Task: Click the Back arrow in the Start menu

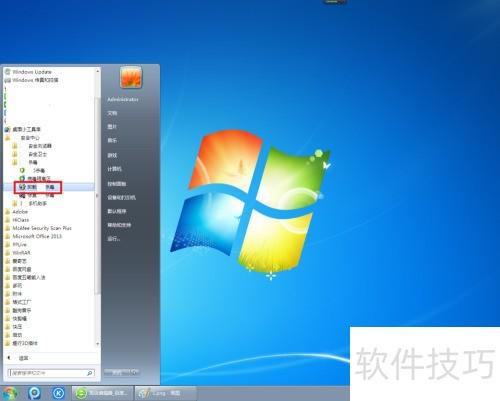Action: (x=9, y=358)
